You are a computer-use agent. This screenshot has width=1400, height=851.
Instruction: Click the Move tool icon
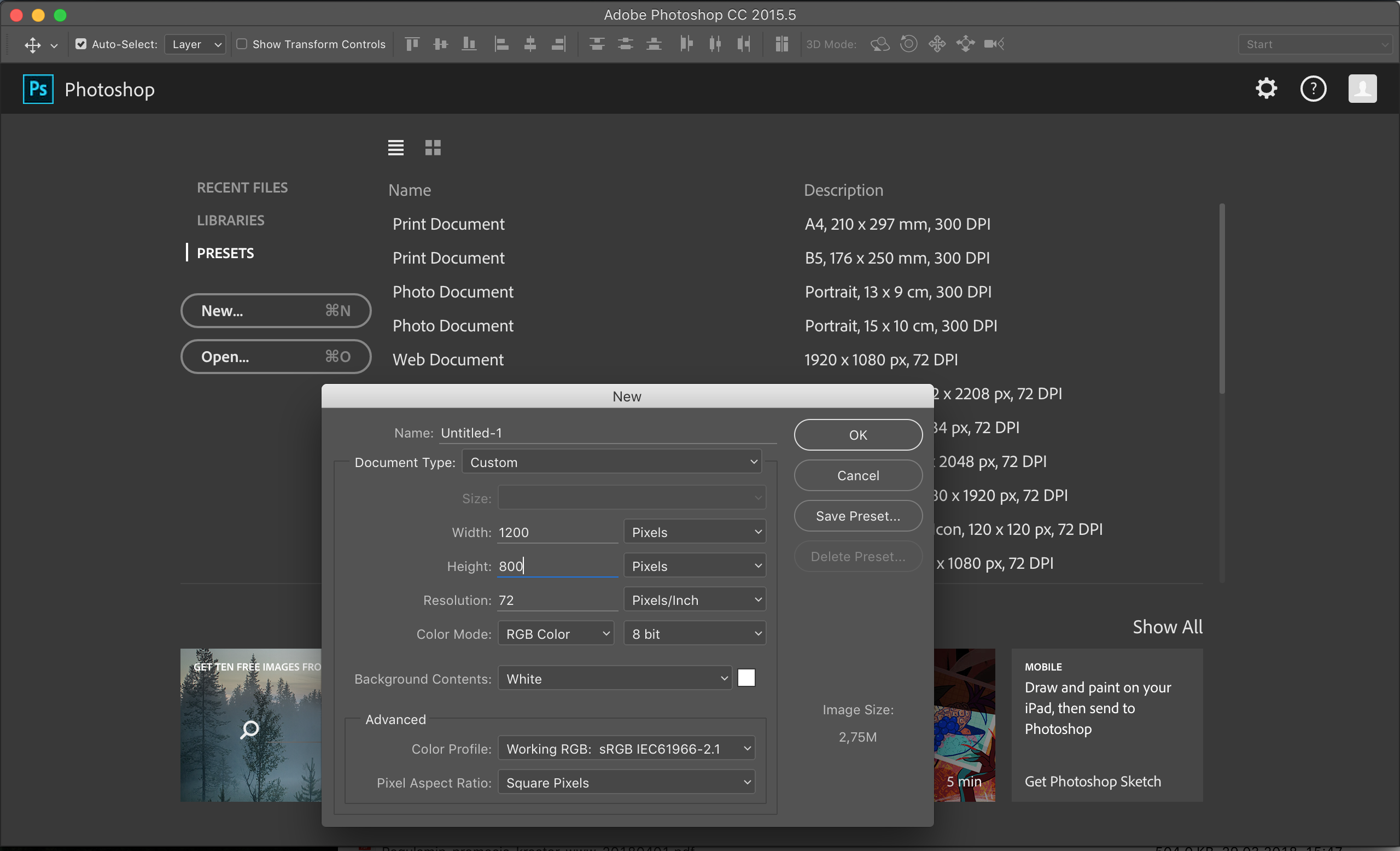point(33,44)
